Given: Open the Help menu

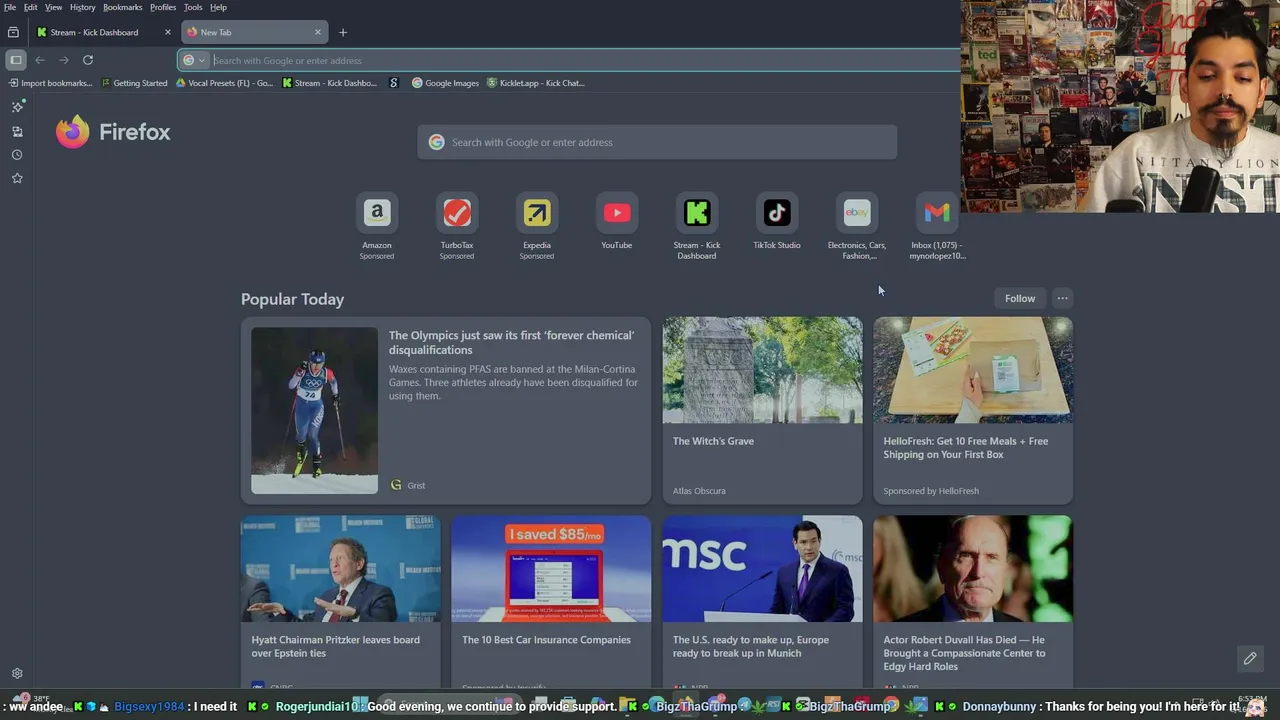Looking at the screenshot, I should 218,7.
